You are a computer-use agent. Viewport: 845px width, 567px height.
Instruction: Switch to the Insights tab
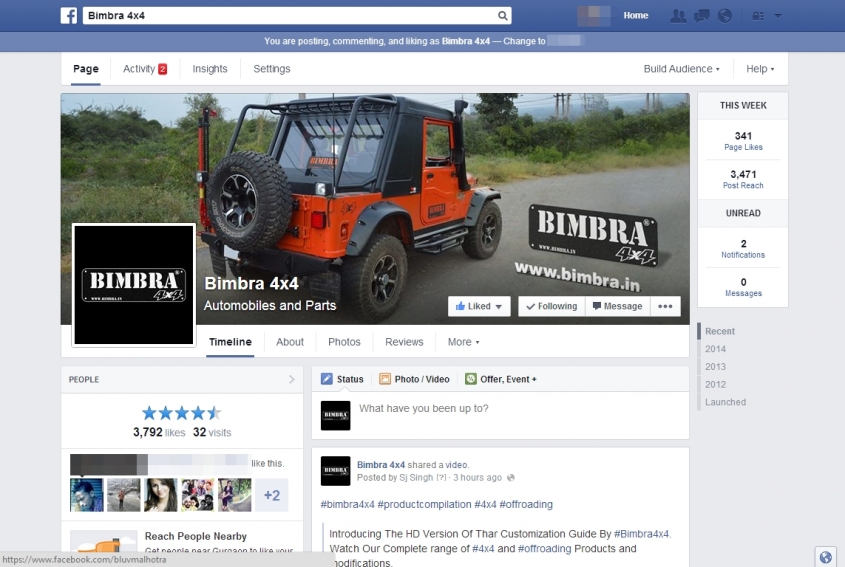click(x=210, y=69)
